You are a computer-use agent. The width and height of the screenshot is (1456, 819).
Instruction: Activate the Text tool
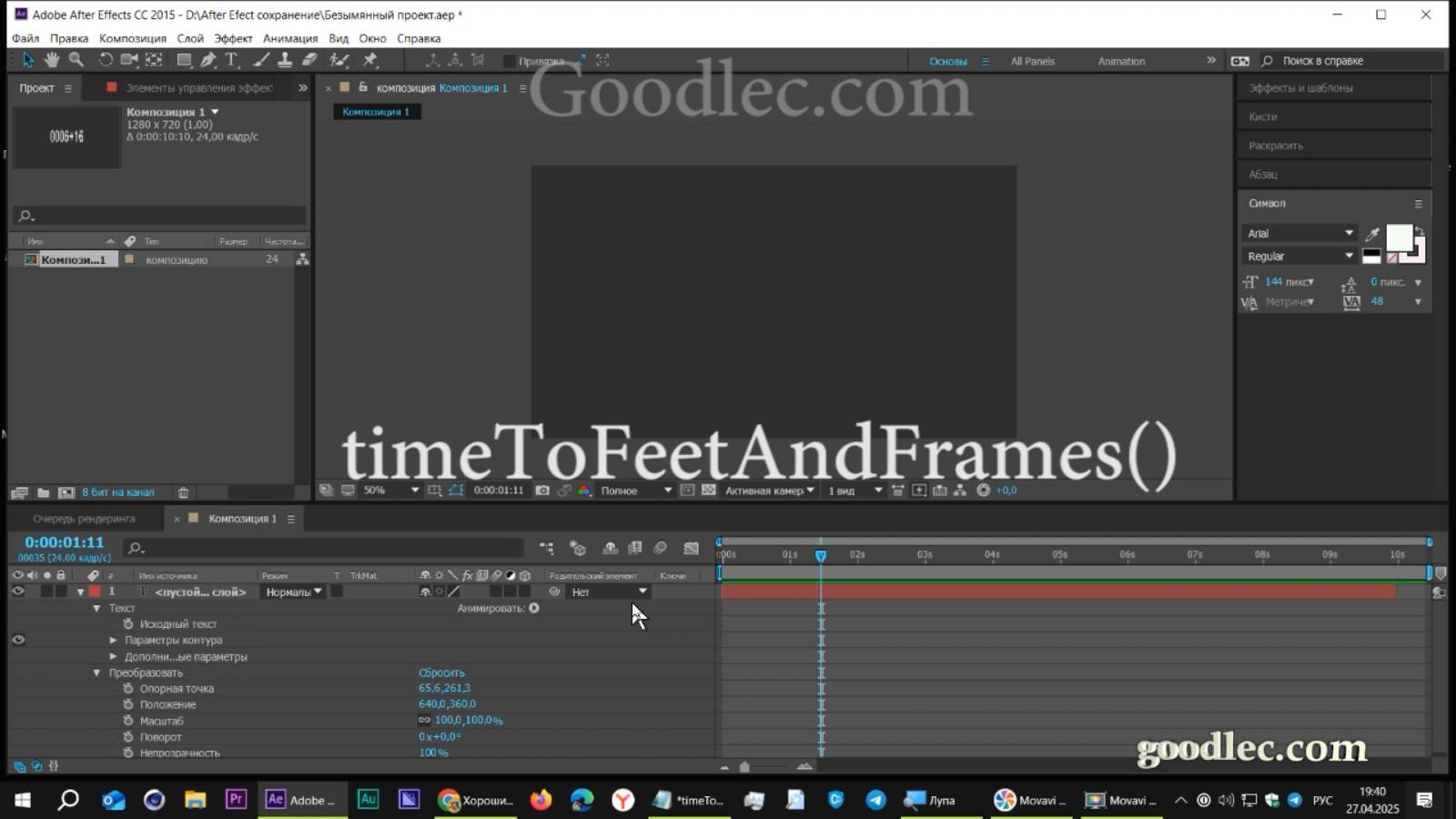(232, 60)
